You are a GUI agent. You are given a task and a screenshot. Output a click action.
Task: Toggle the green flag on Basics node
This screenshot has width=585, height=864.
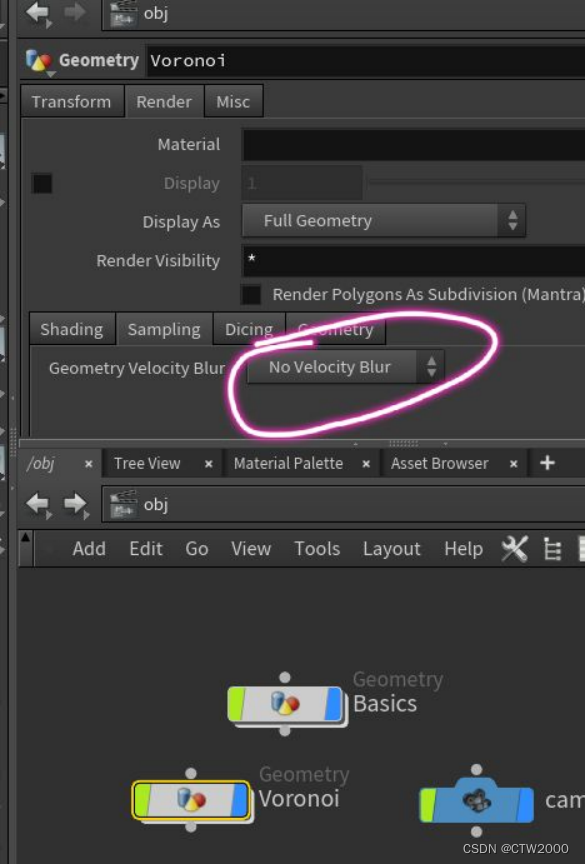coord(237,704)
